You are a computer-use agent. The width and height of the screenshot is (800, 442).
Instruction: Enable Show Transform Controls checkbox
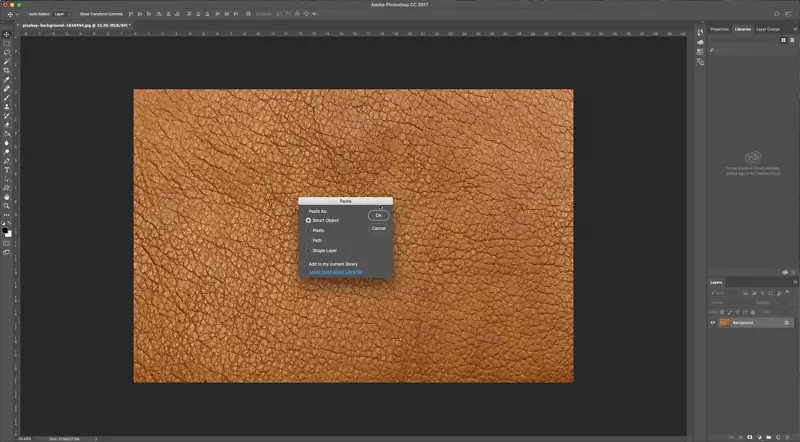[77, 14]
